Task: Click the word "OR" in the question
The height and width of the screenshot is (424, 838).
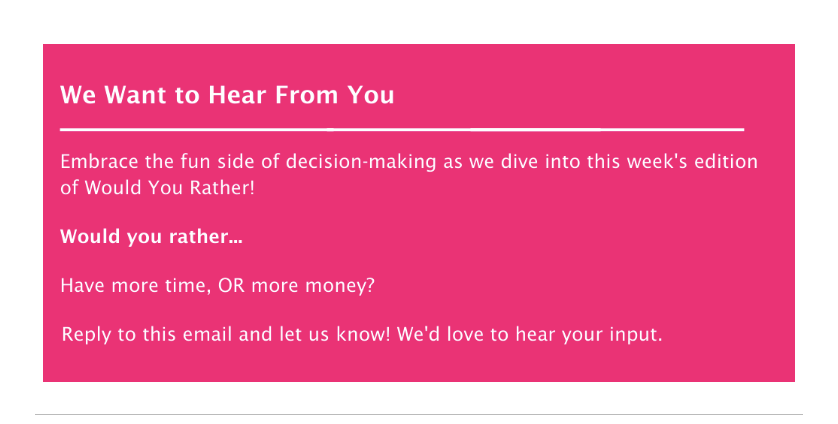Action: click(231, 286)
